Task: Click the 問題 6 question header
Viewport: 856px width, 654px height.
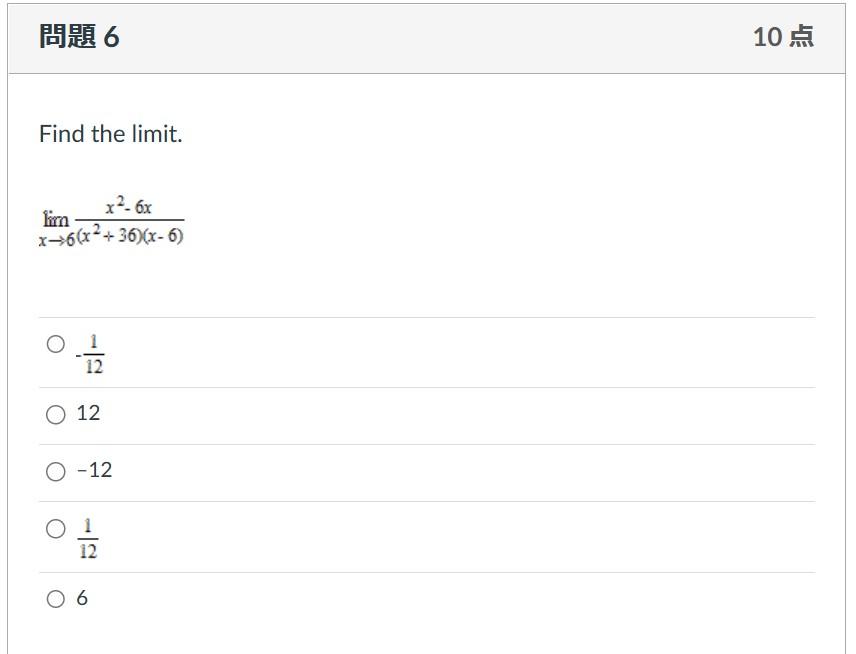Action: (76, 36)
